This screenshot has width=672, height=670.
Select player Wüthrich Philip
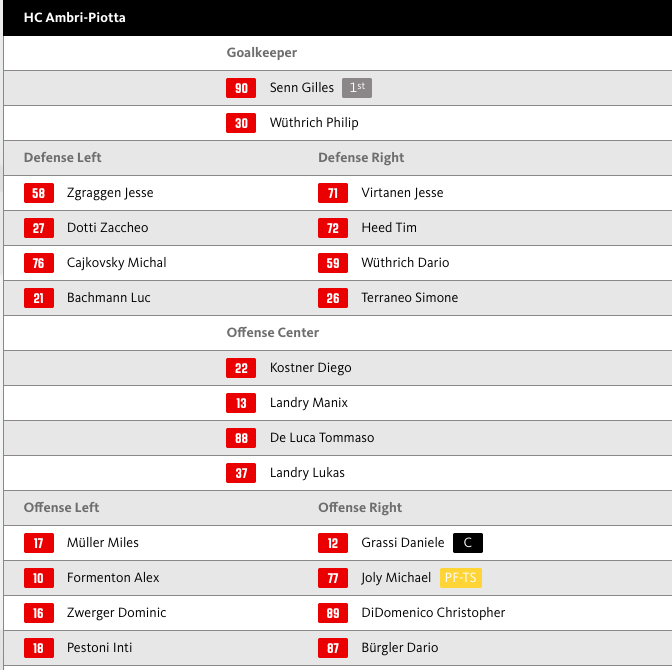(314, 123)
